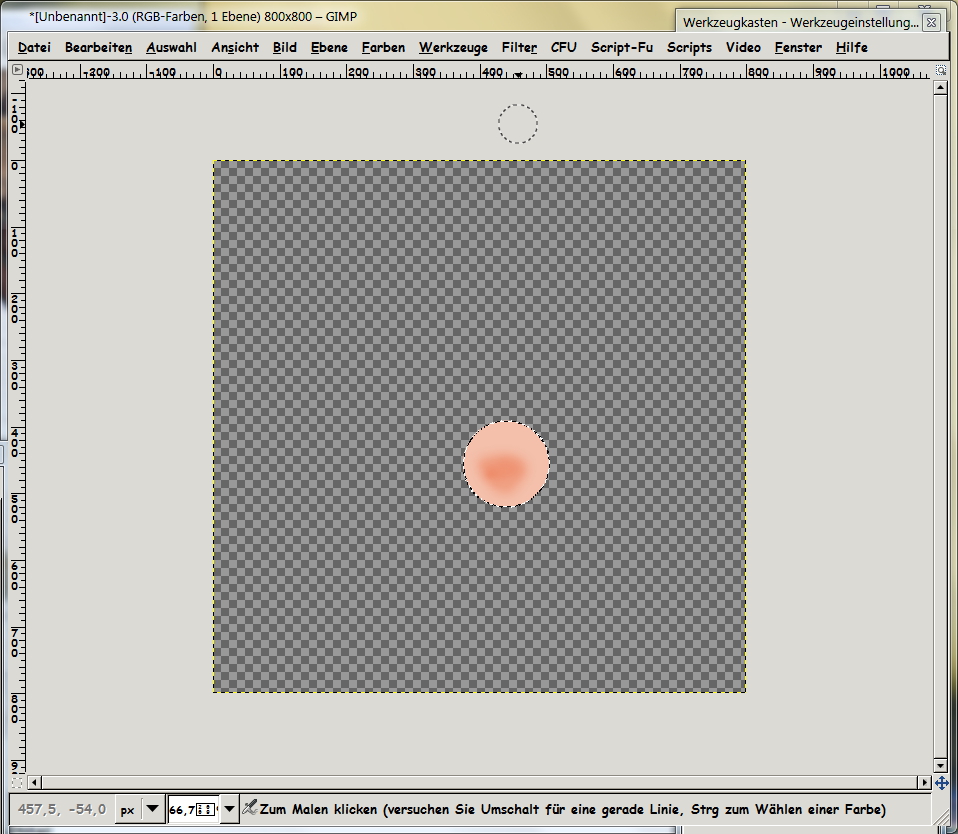Viewport: 958px width, 834px height.
Task: Click the paint tool icon in status bar
Action: [249, 808]
